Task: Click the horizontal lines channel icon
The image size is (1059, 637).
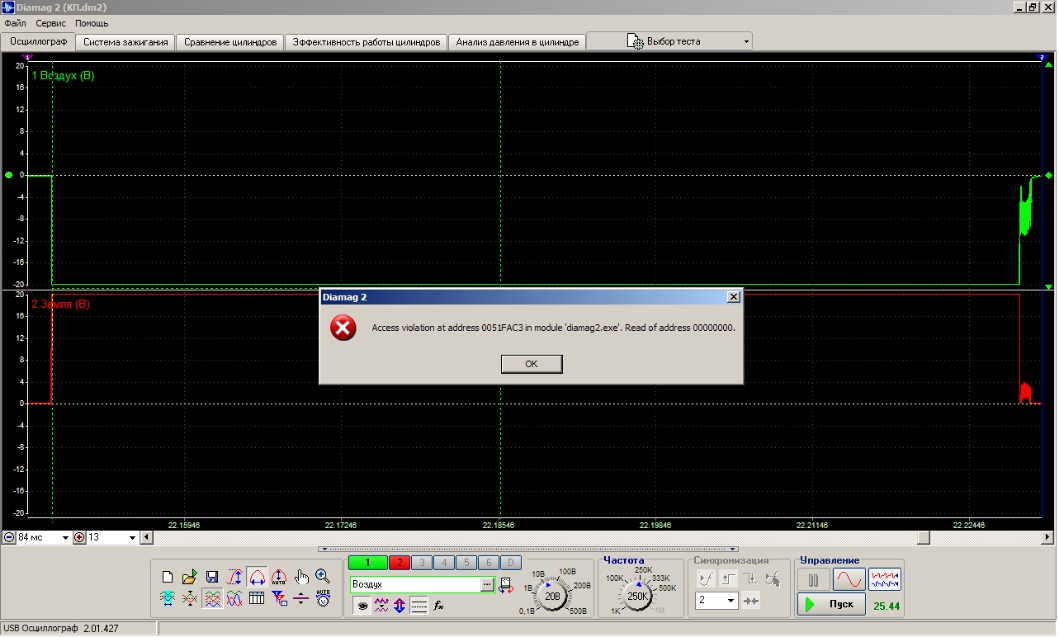Action: (x=419, y=606)
